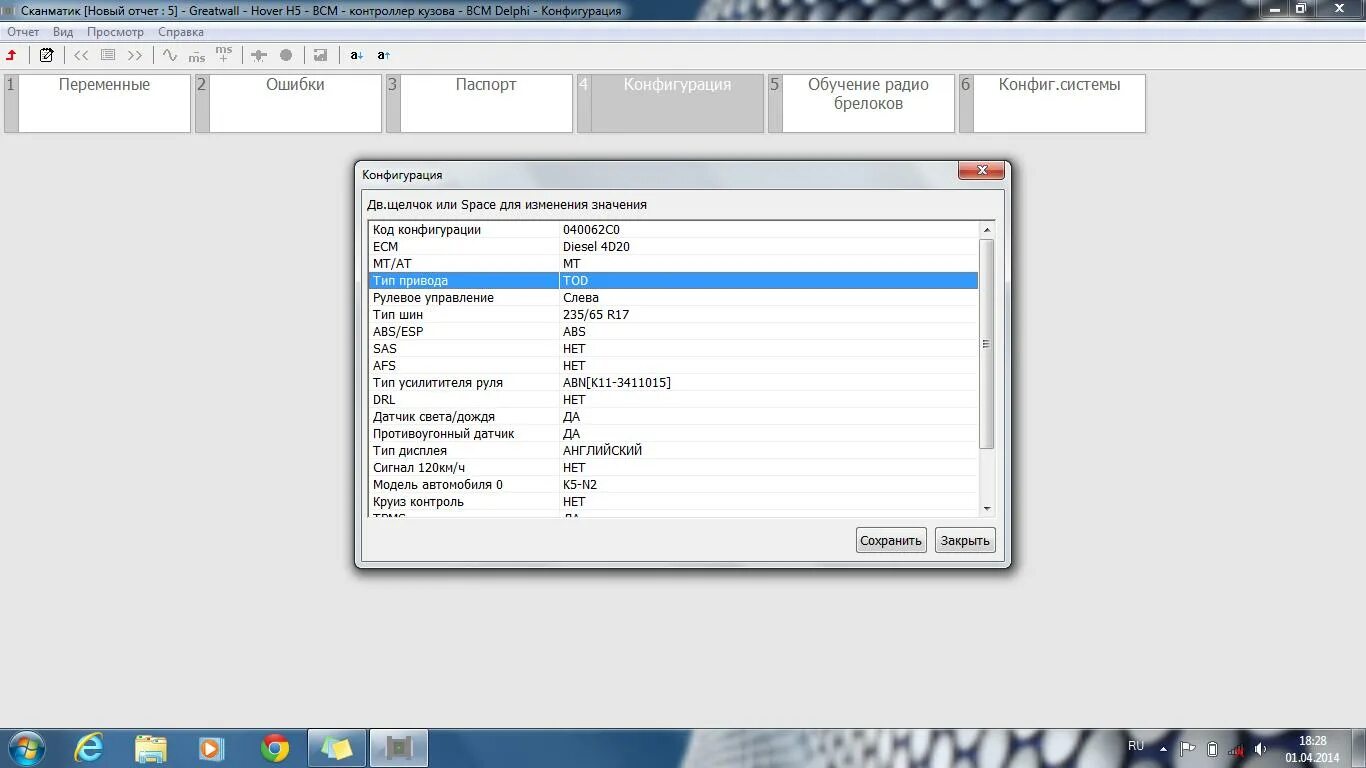Show hidden tray icons arrow

pyautogui.click(x=1163, y=748)
